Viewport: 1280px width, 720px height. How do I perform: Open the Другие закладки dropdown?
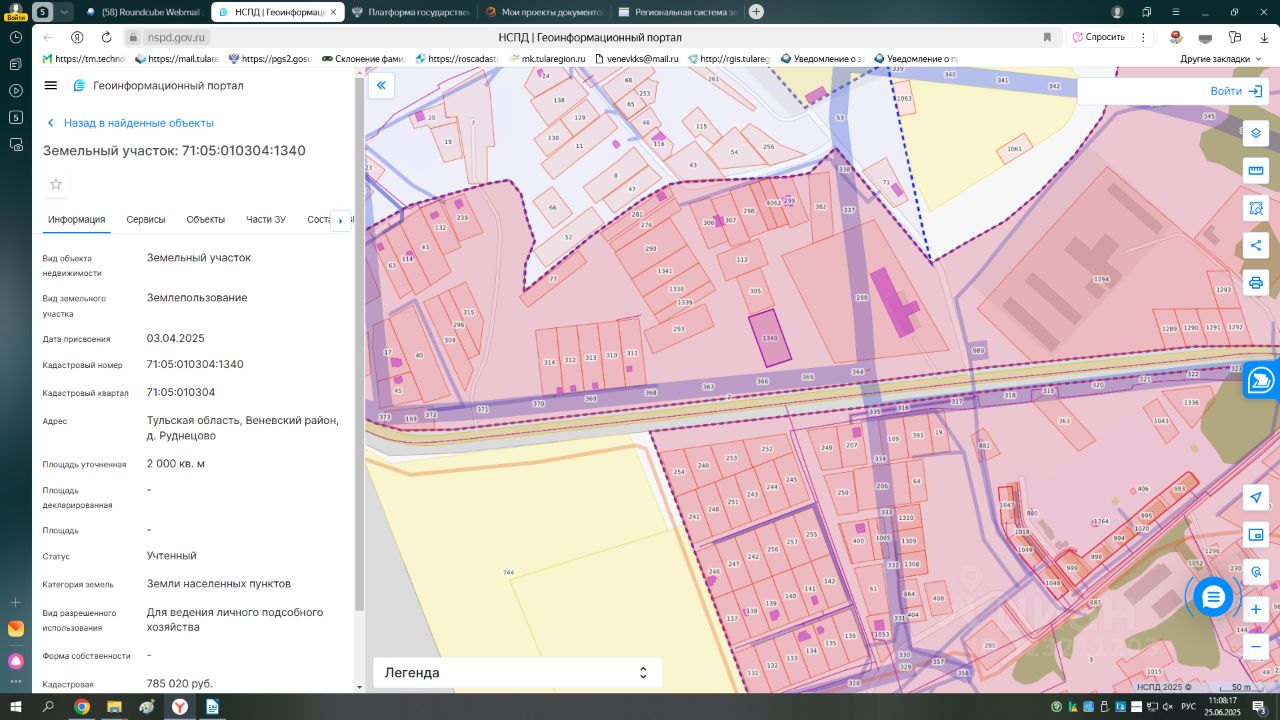[1220, 59]
